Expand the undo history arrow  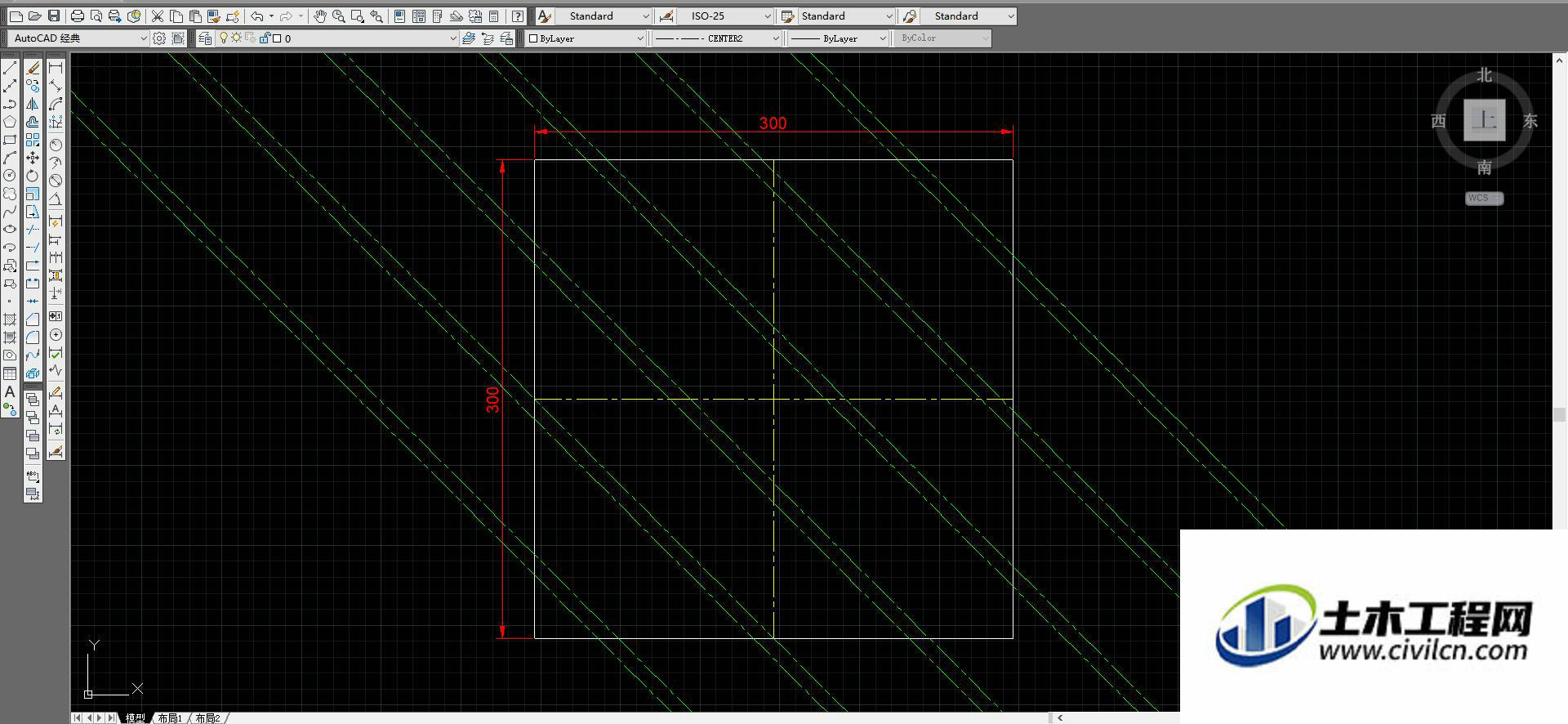(x=271, y=16)
